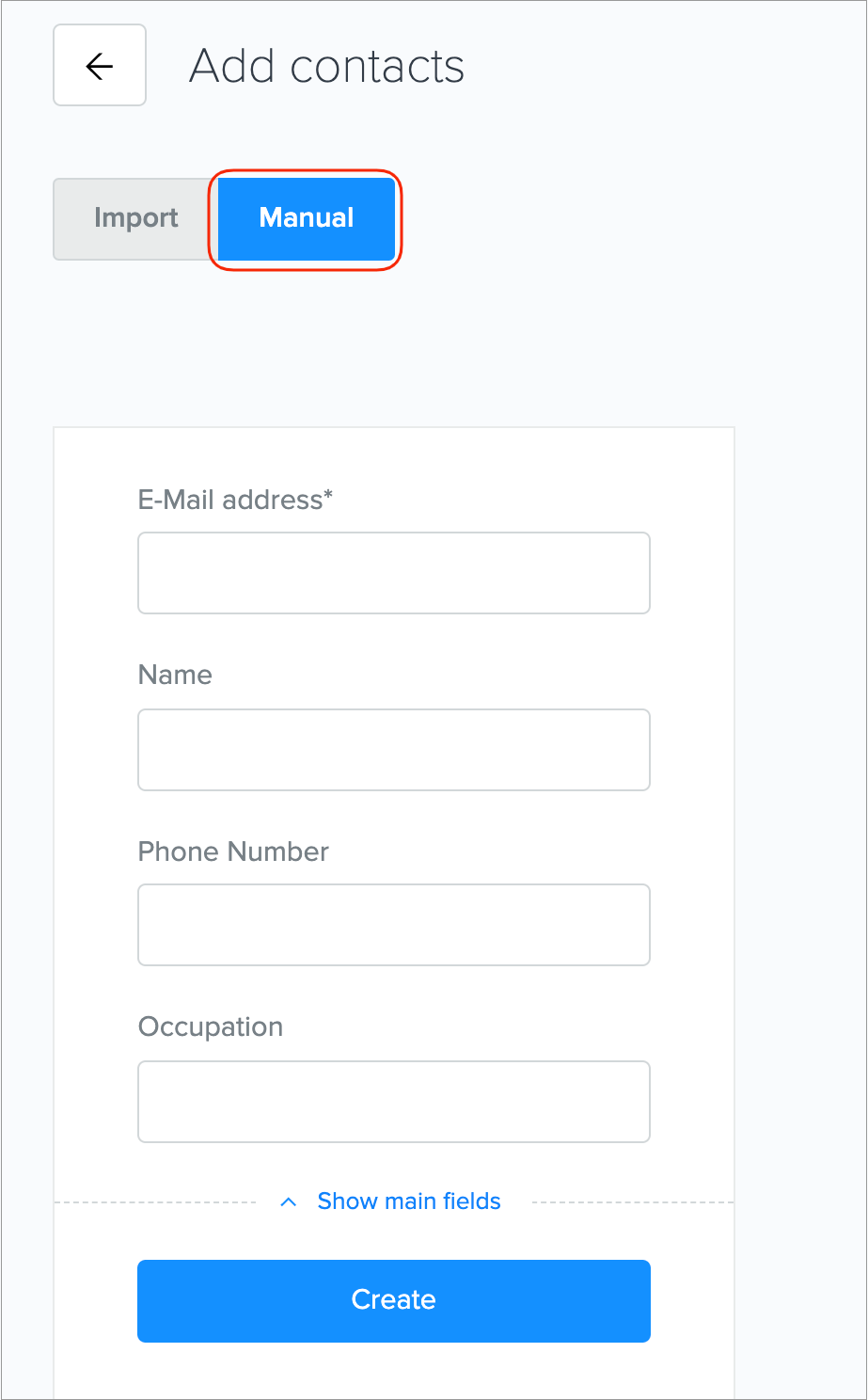This screenshot has width=868, height=1400.
Task: Switch to the Import tab
Action: tap(135, 218)
